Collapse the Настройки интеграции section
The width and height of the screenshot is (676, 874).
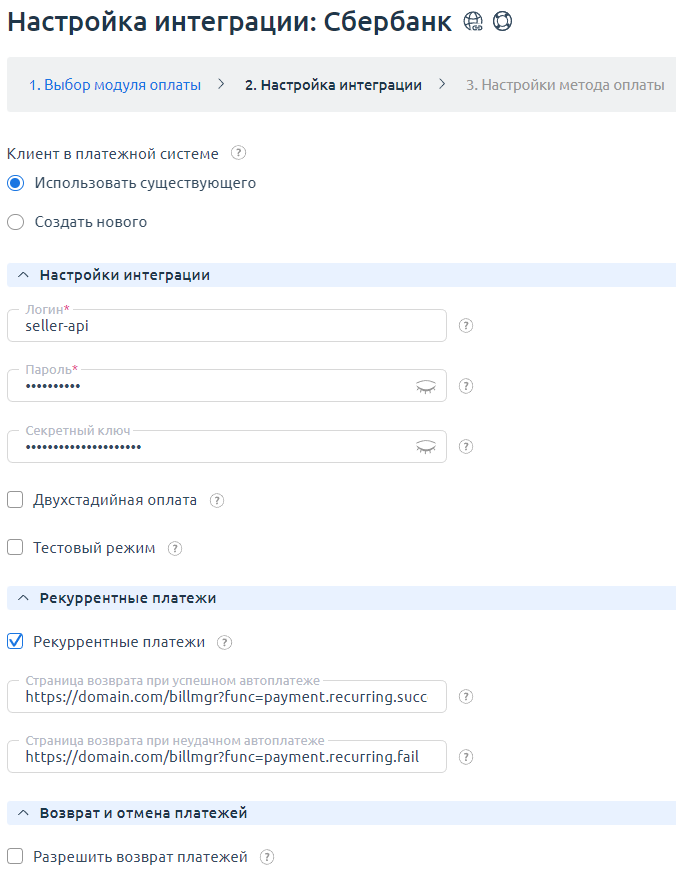click(23, 275)
